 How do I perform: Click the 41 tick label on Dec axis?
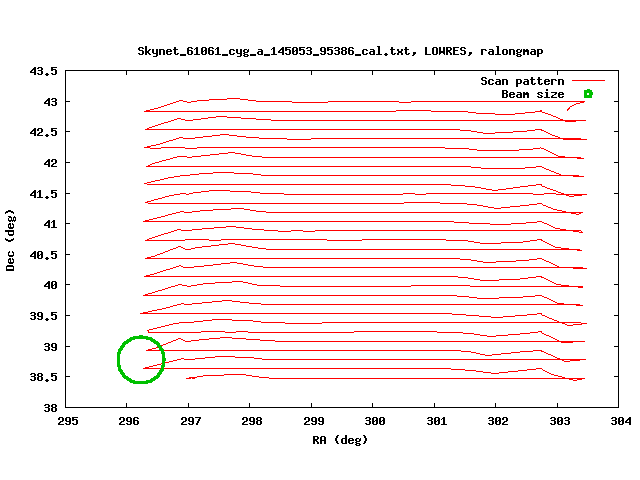50,224
